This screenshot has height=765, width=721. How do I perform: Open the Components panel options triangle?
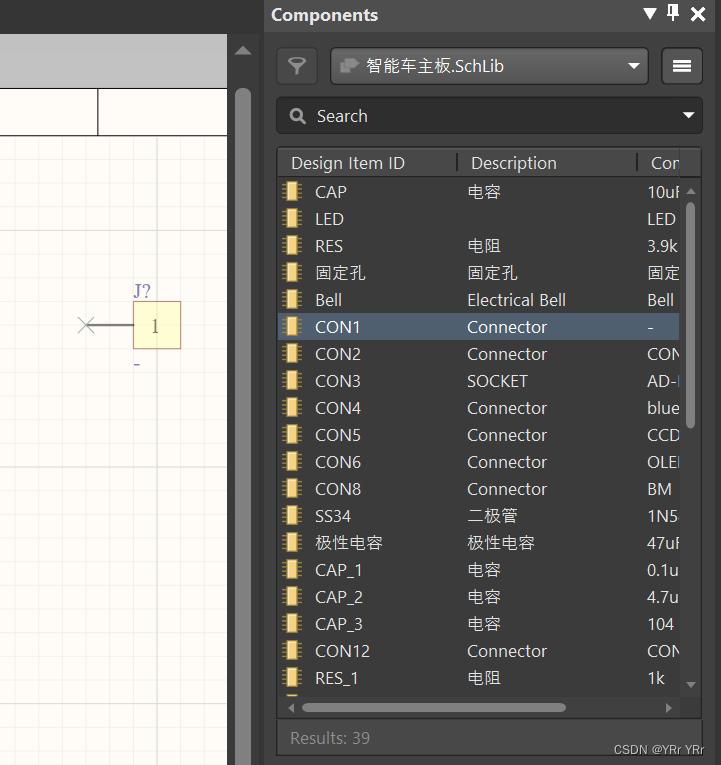pos(649,14)
